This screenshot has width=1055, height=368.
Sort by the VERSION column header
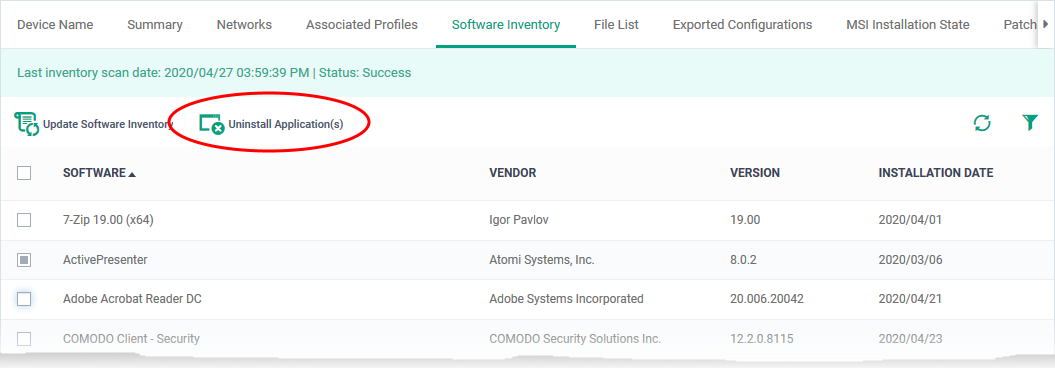pyautogui.click(x=755, y=173)
